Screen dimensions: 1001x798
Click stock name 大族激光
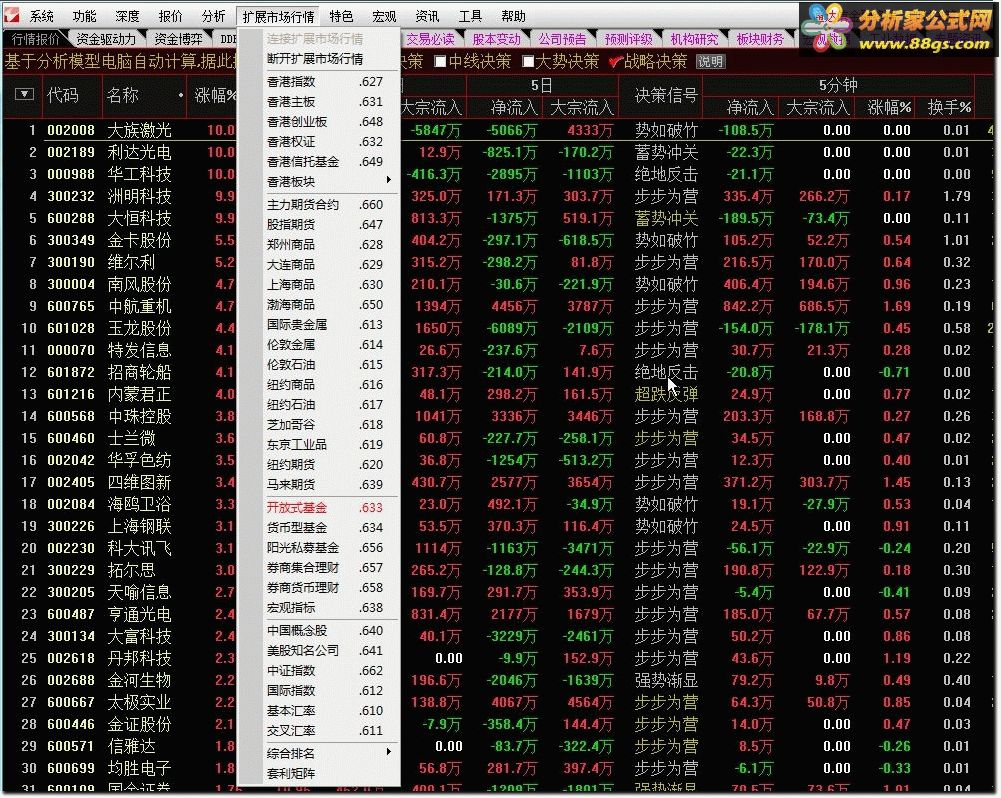coord(139,130)
